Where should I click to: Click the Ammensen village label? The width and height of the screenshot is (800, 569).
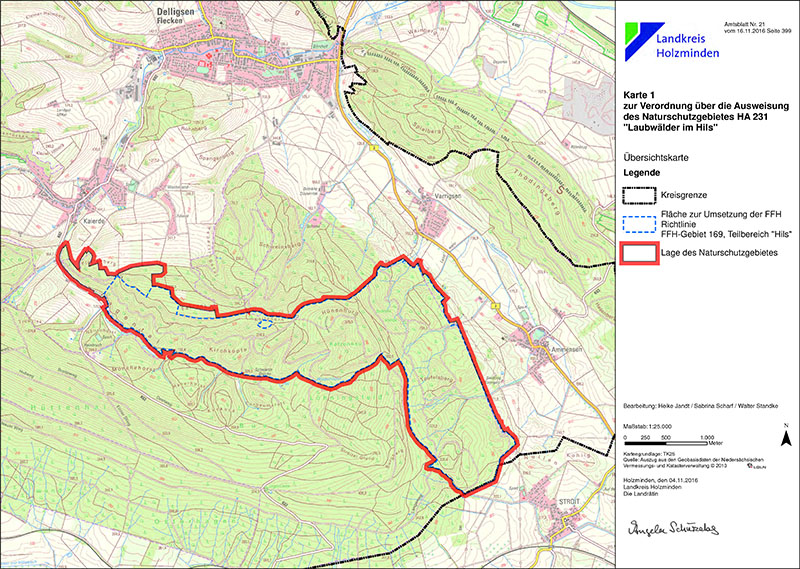[545, 350]
